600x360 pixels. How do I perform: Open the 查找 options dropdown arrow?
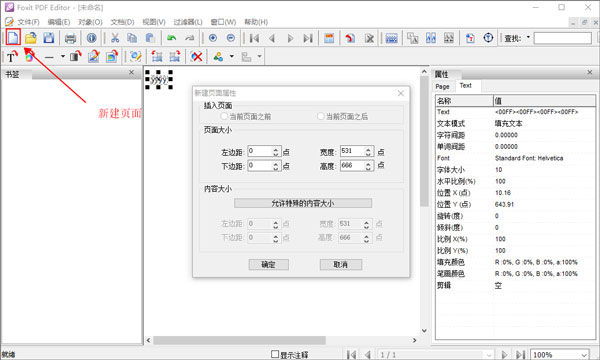coord(528,37)
